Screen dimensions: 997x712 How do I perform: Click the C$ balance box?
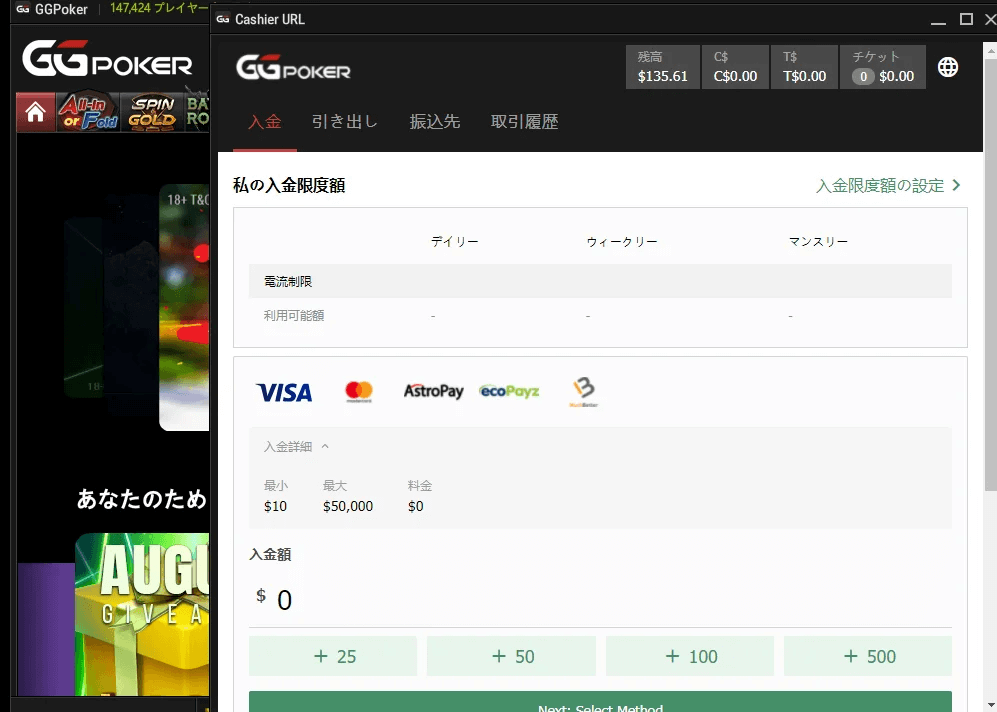click(x=735, y=67)
